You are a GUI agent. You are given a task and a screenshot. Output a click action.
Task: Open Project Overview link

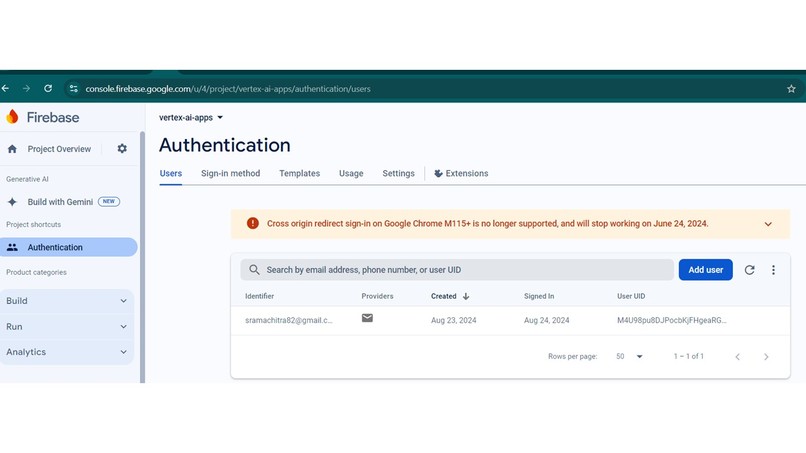tap(59, 149)
